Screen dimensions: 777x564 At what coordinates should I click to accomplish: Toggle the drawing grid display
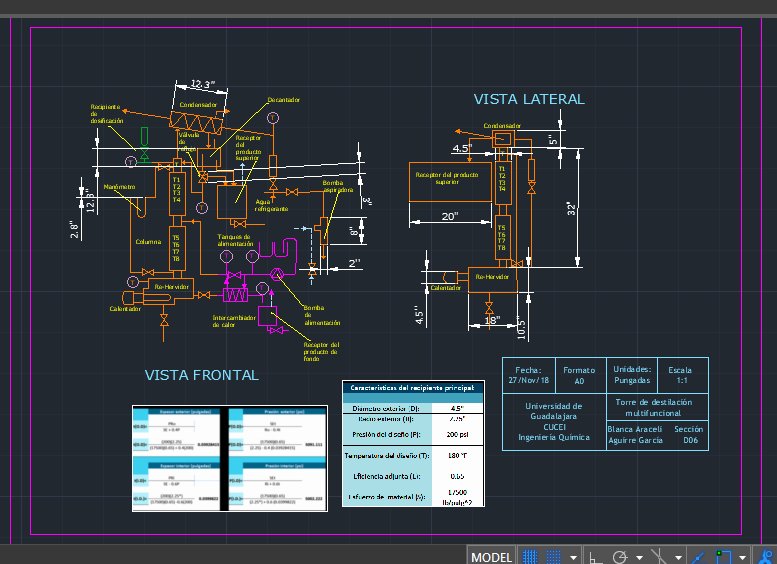click(x=530, y=557)
